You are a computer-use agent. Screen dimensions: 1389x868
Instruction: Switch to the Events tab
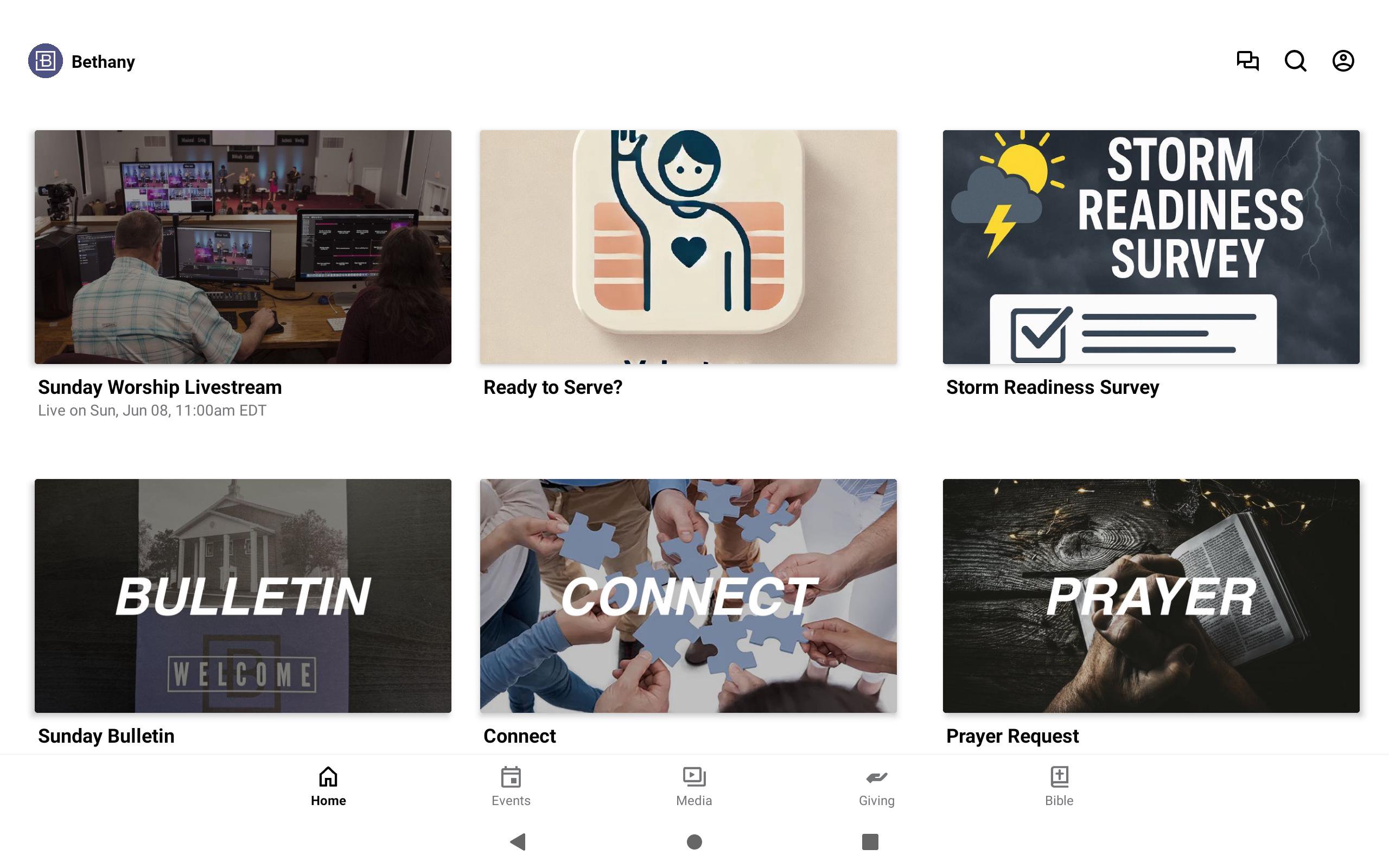[511, 787]
